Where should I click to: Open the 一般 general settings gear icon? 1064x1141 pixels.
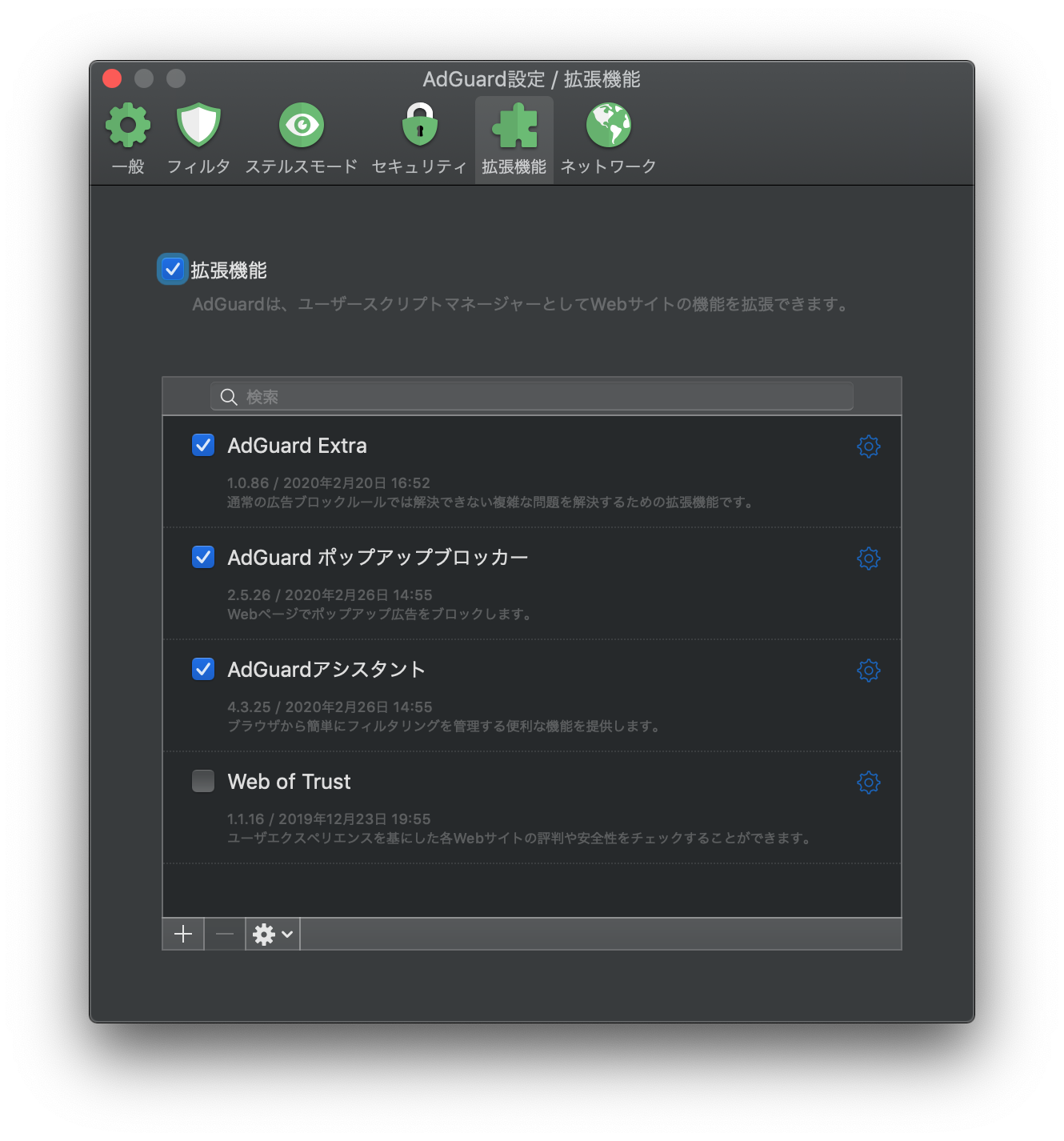pos(128,125)
